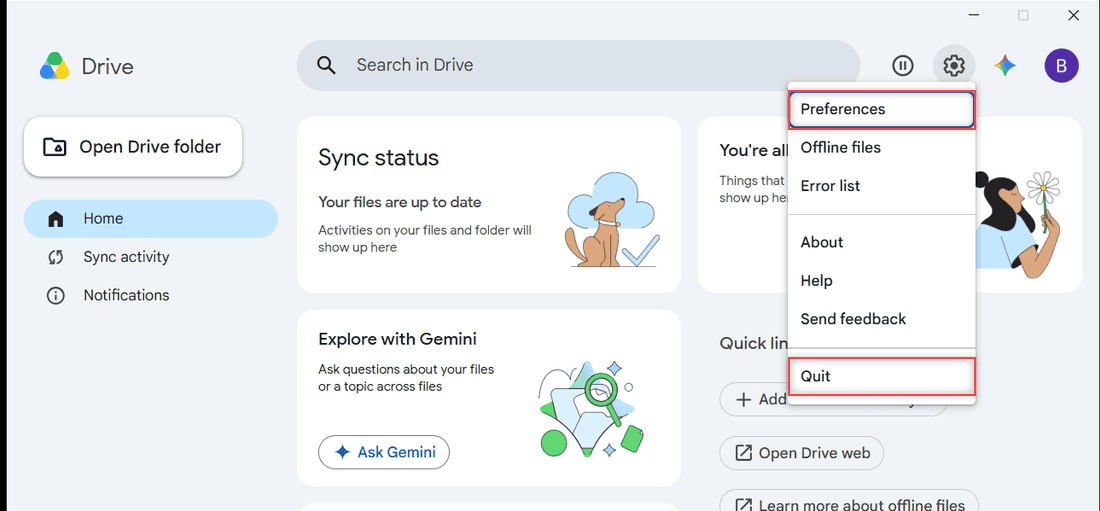Click the Explore with Gemini heading
The height and width of the screenshot is (511, 1100).
tap(397, 340)
